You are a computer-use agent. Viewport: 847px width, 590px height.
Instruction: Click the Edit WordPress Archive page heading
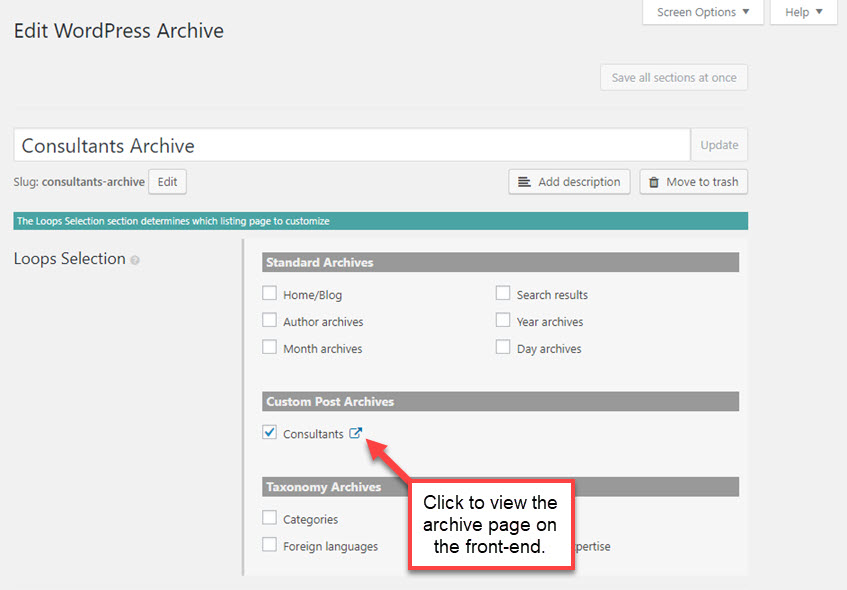[x=119, y=31]
